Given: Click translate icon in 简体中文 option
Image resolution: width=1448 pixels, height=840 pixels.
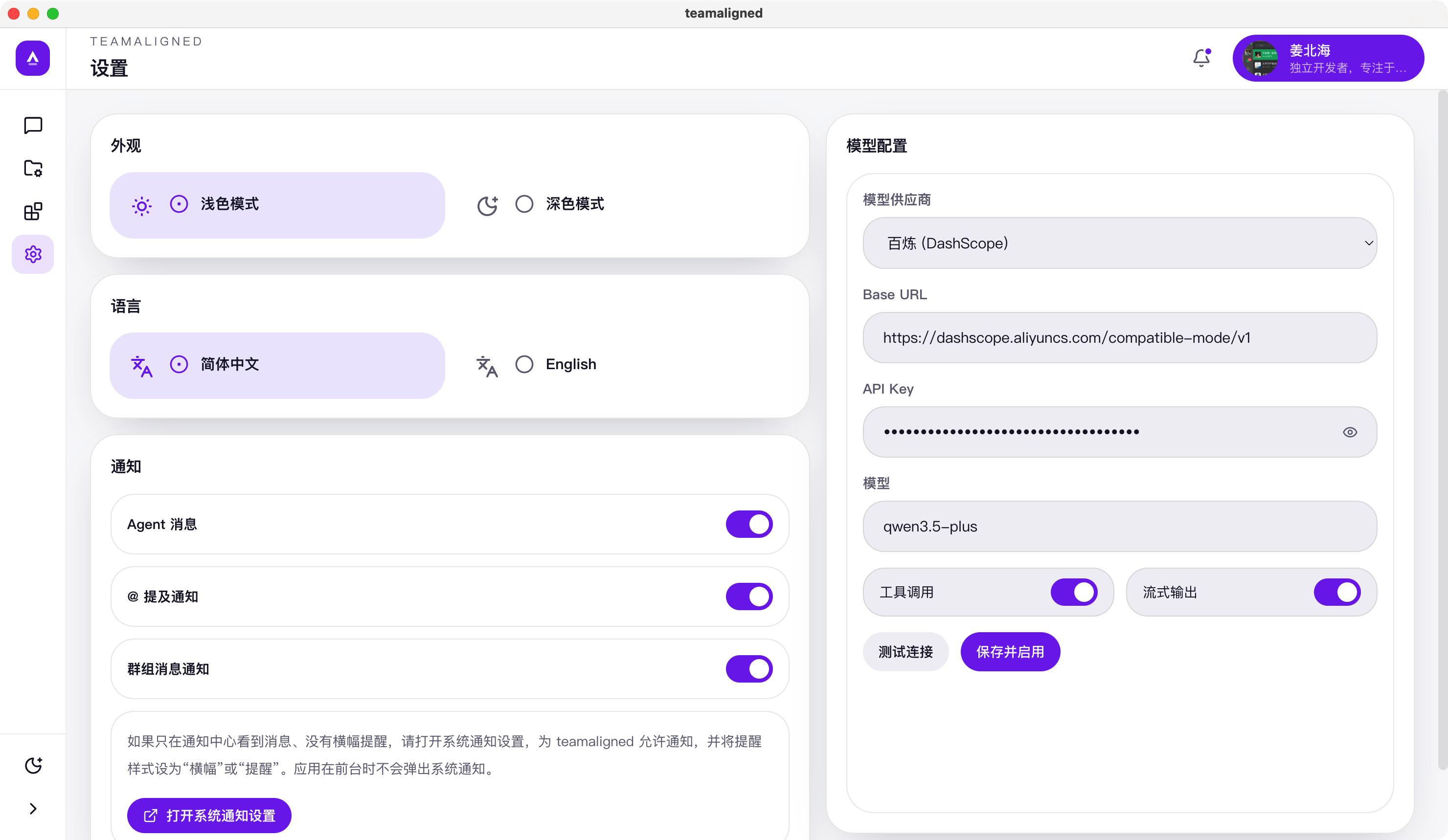Looking at the screenshot, I should click(141, 366).
